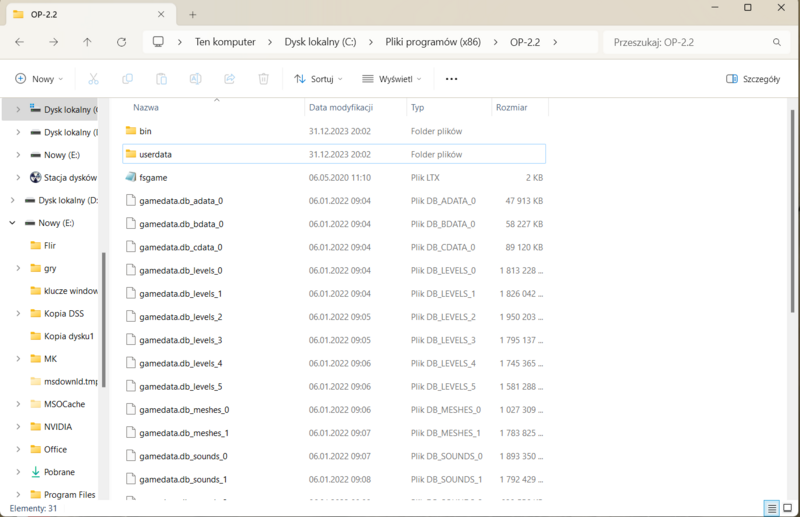This screenshot has width=800, height=517.
Task: Click Pliki programów (x86) in address path
Action: pyautogui.click(x=433, y=42)
